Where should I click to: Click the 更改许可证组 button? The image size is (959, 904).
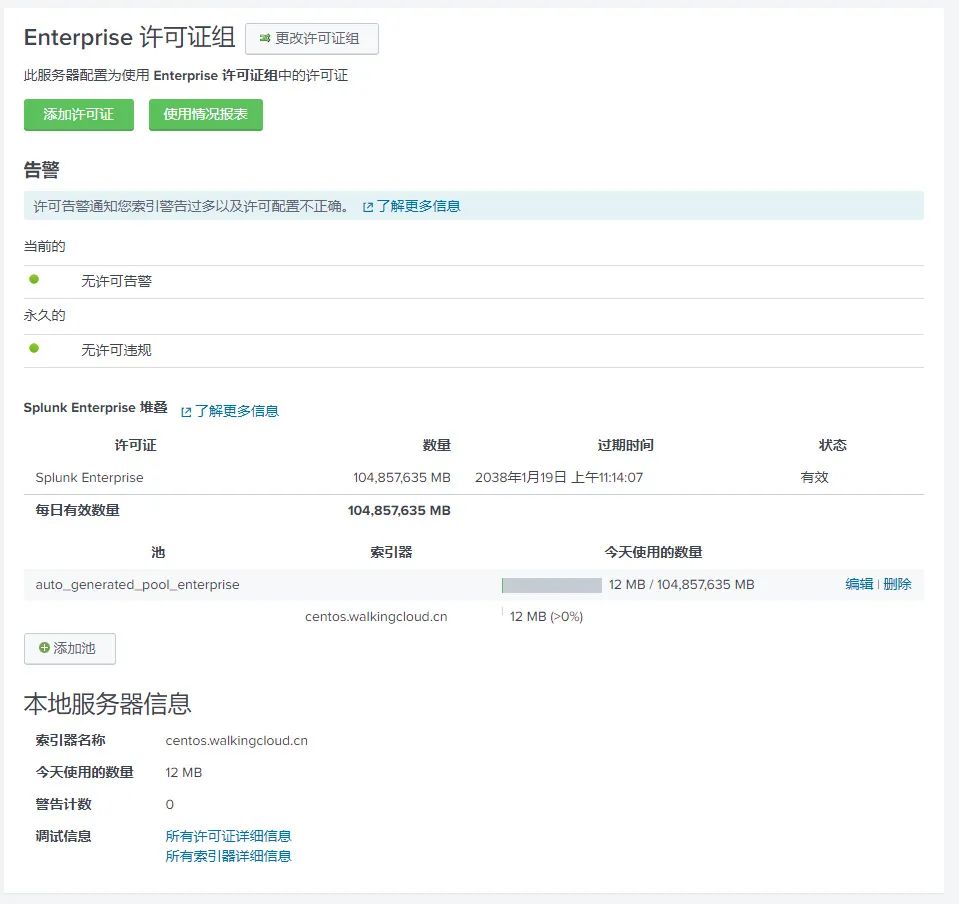(x=311, y=39)
